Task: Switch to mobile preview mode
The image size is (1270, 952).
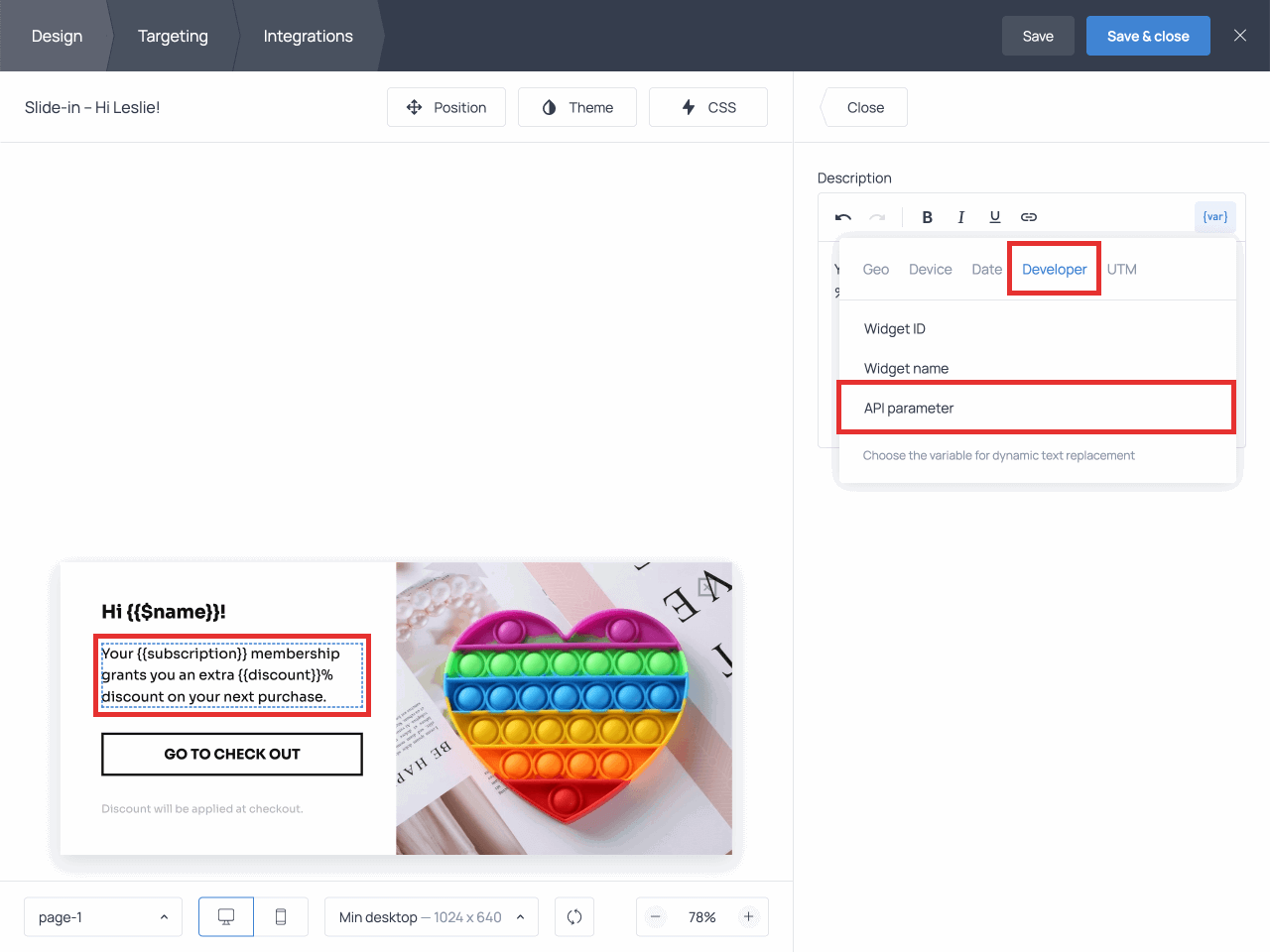Action: [x=281, y=917]
